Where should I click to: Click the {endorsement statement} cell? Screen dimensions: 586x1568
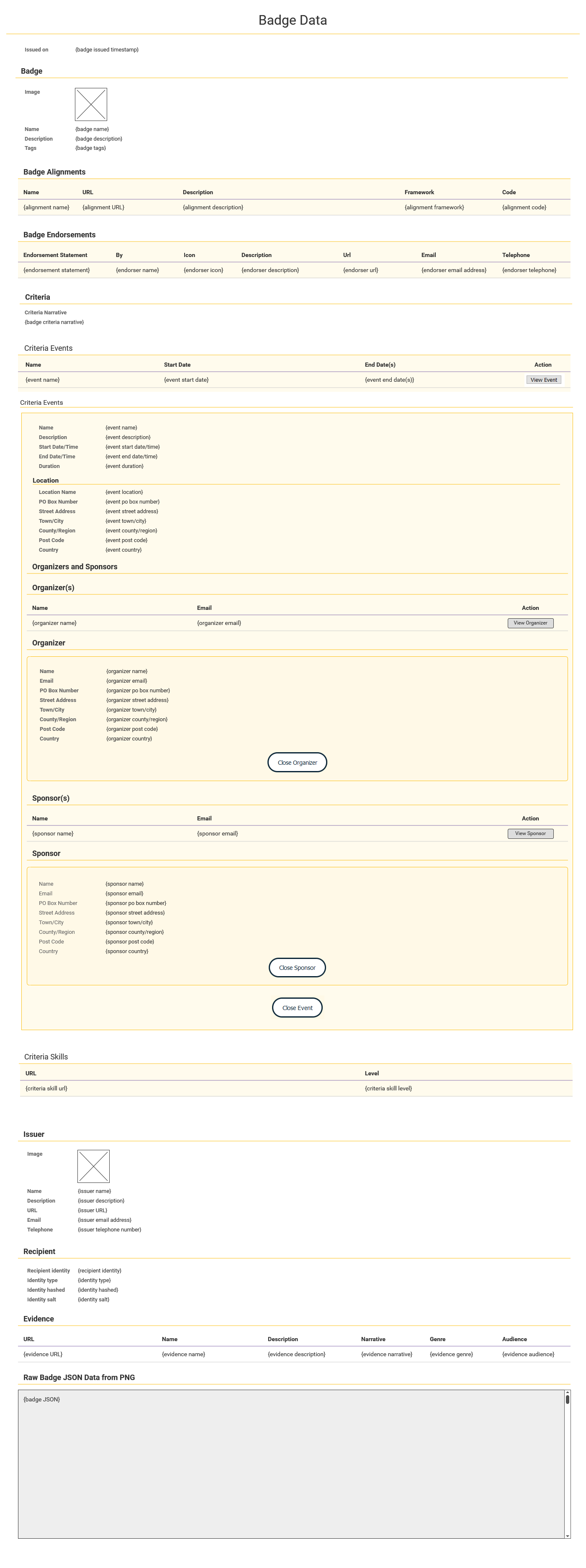(57, 270)
